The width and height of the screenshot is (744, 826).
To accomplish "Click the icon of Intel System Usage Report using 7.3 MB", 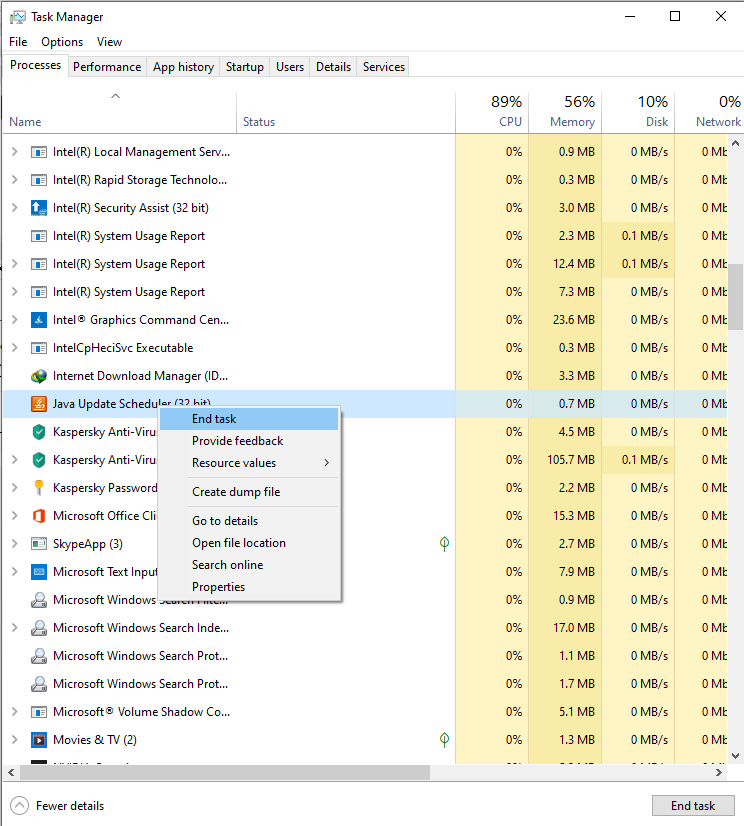I will 38,292.
